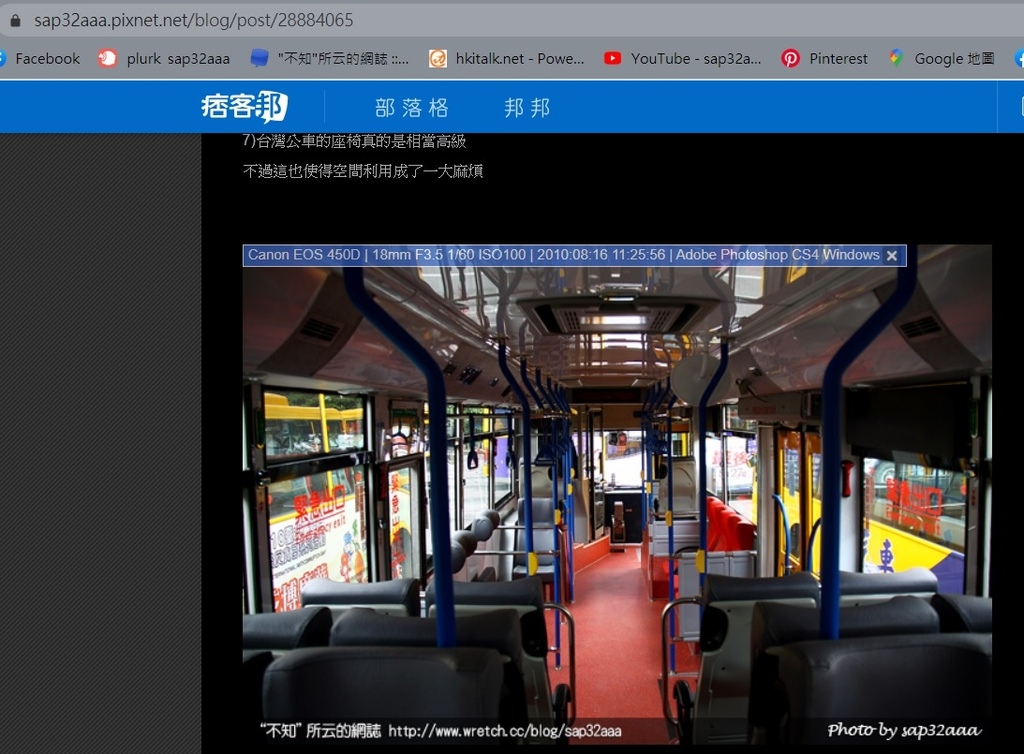
Task: Click the address bar URL text
Action: tap(193, 20)
